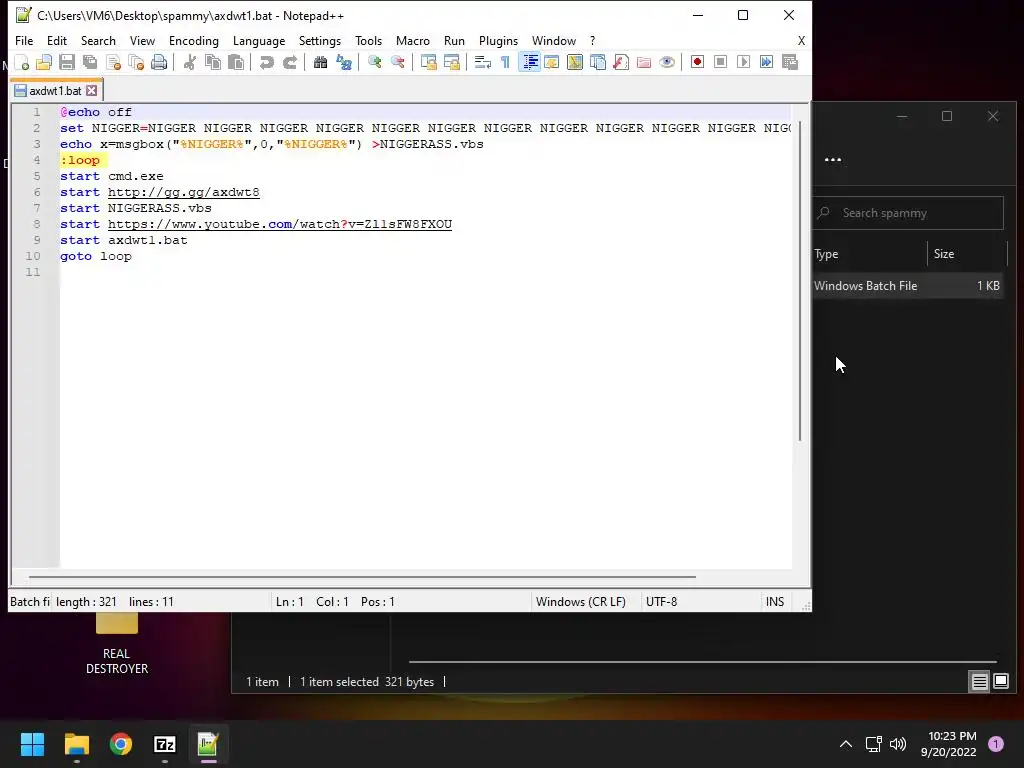Viewport: 1024px width, 768px height.
Task: Toggle Show All Characters pilcrow icon
Action: coord(505,62)
